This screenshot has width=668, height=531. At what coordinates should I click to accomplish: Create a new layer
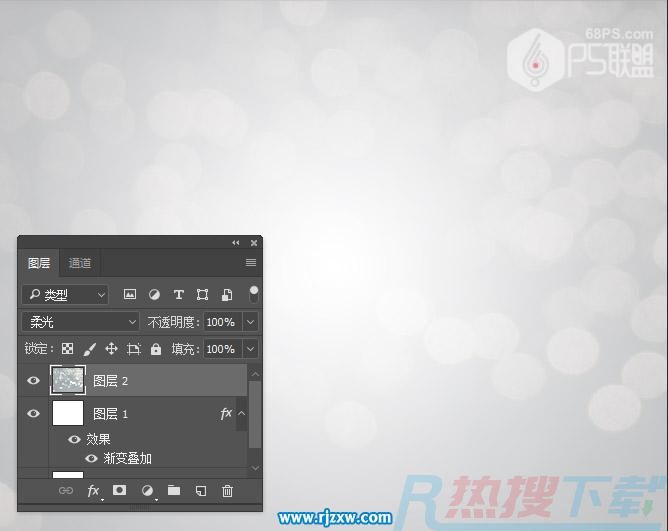(x=201, y=491)
